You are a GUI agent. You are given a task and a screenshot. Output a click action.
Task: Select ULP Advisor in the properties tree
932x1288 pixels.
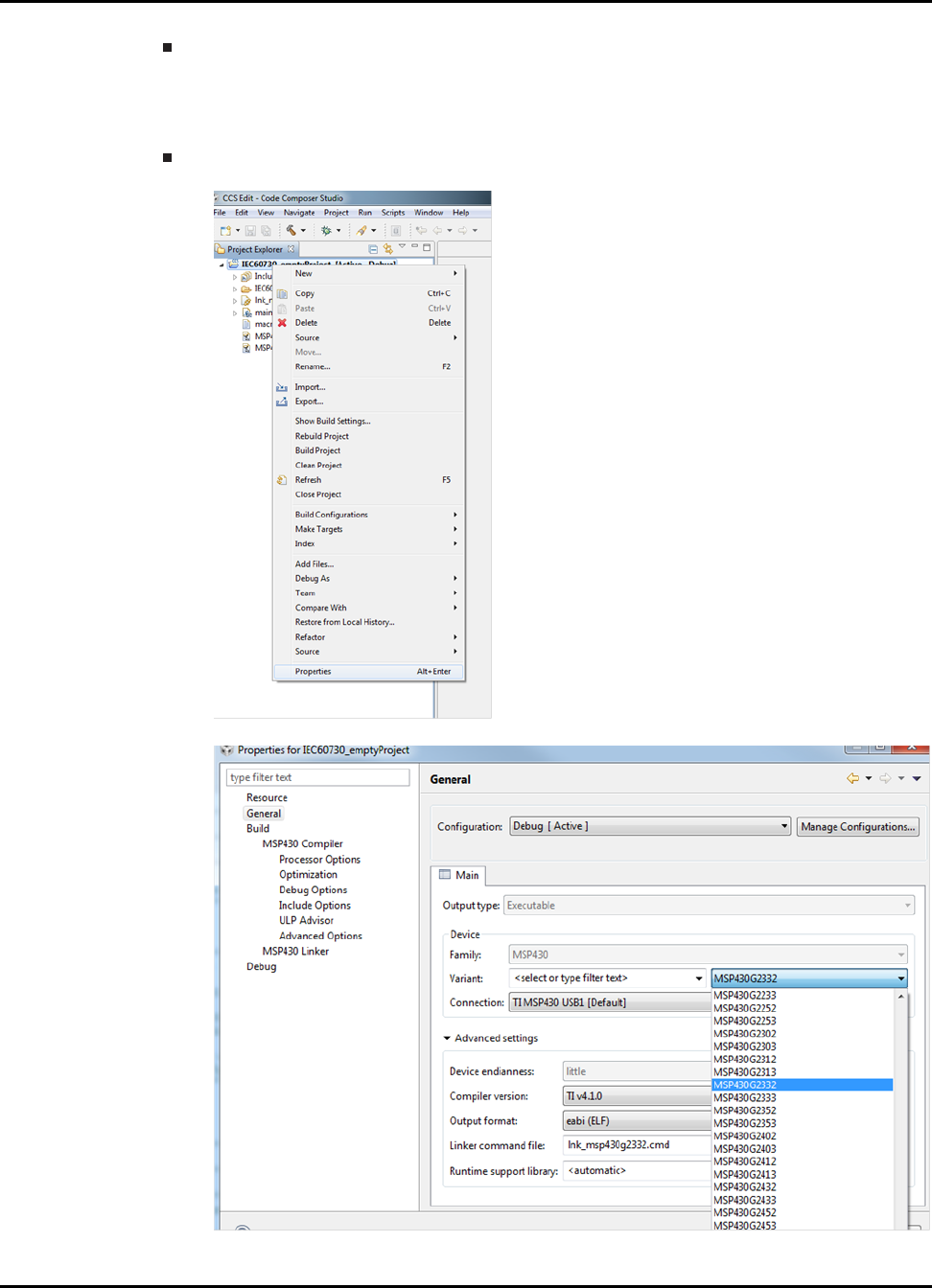[306, 921]
